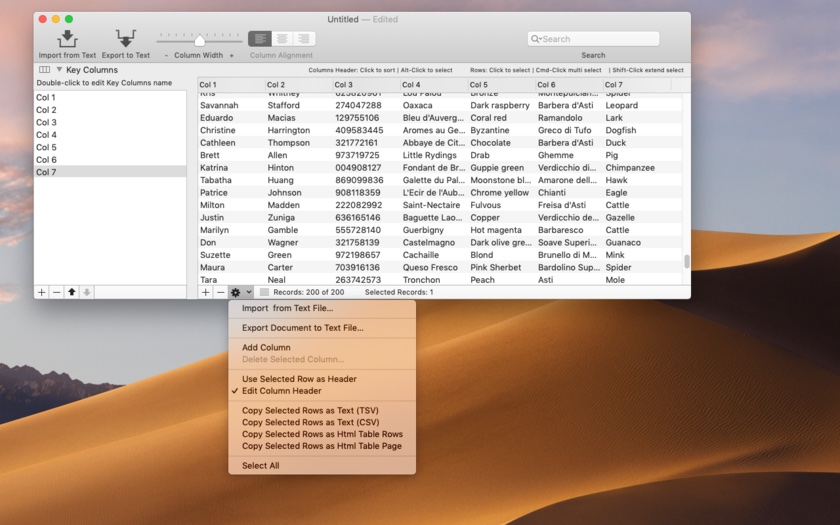Screen dimensions: 840x525
Task: Select left column alignment
Action: click(x=259, y=39)
